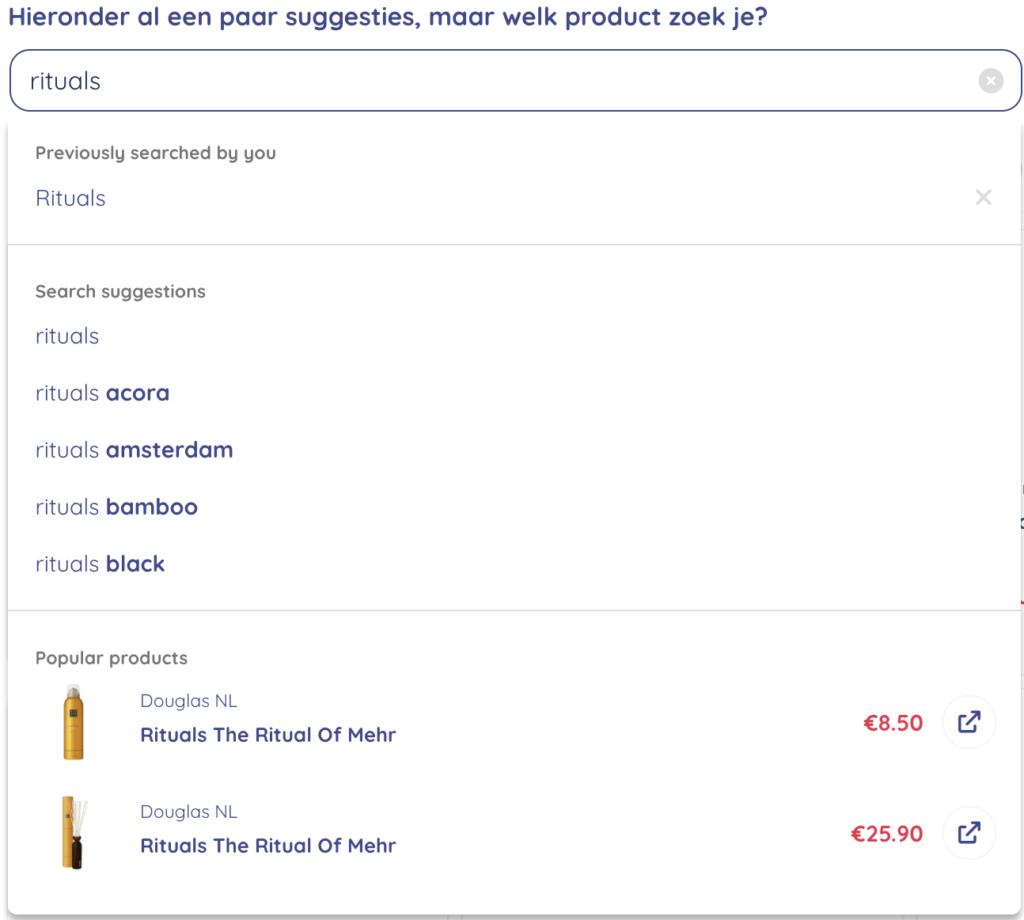1024x920 pixels.
Task: Remove the previously searched Rituals entry
Action: 983,198
